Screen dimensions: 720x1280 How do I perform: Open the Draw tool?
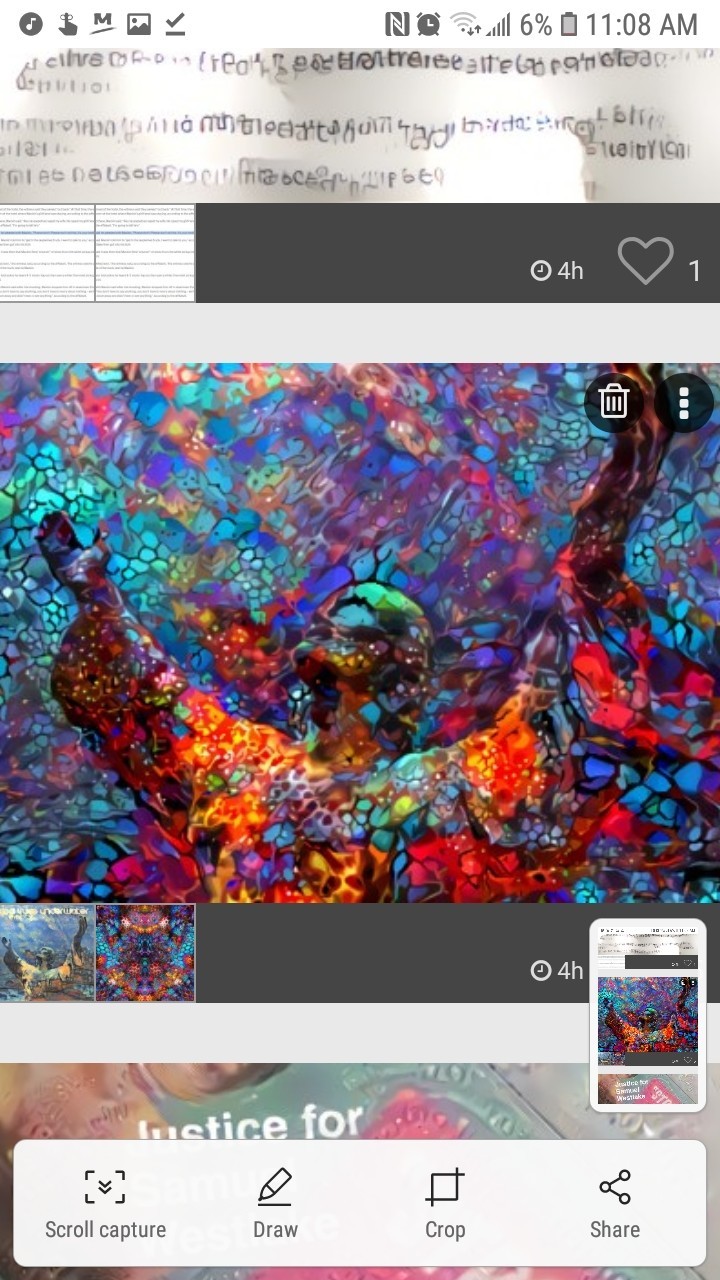pyautogui.click(x=275, y=1204)
